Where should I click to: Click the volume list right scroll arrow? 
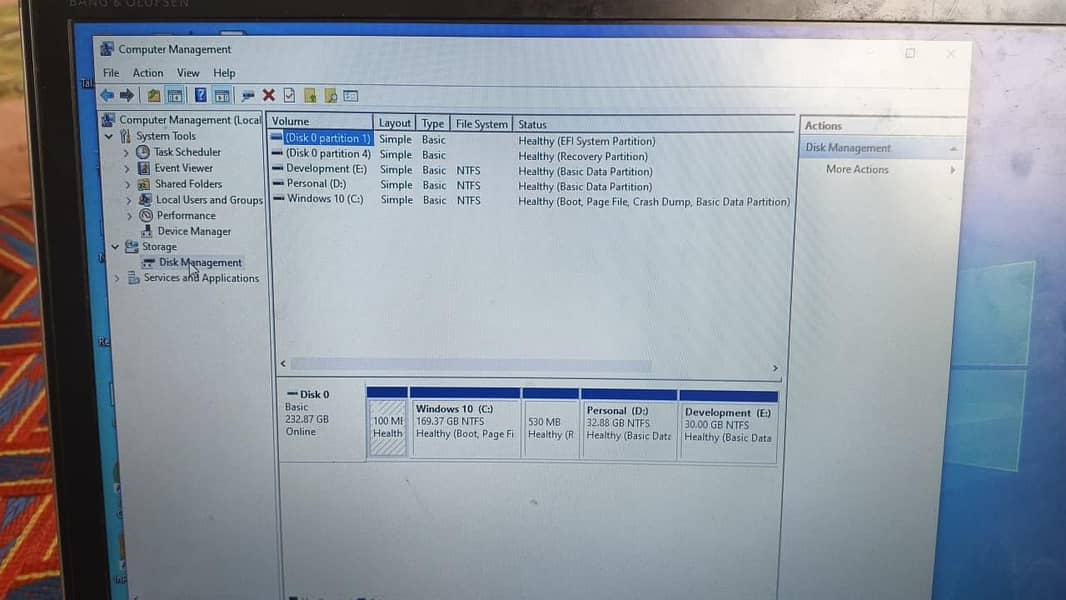775,368
